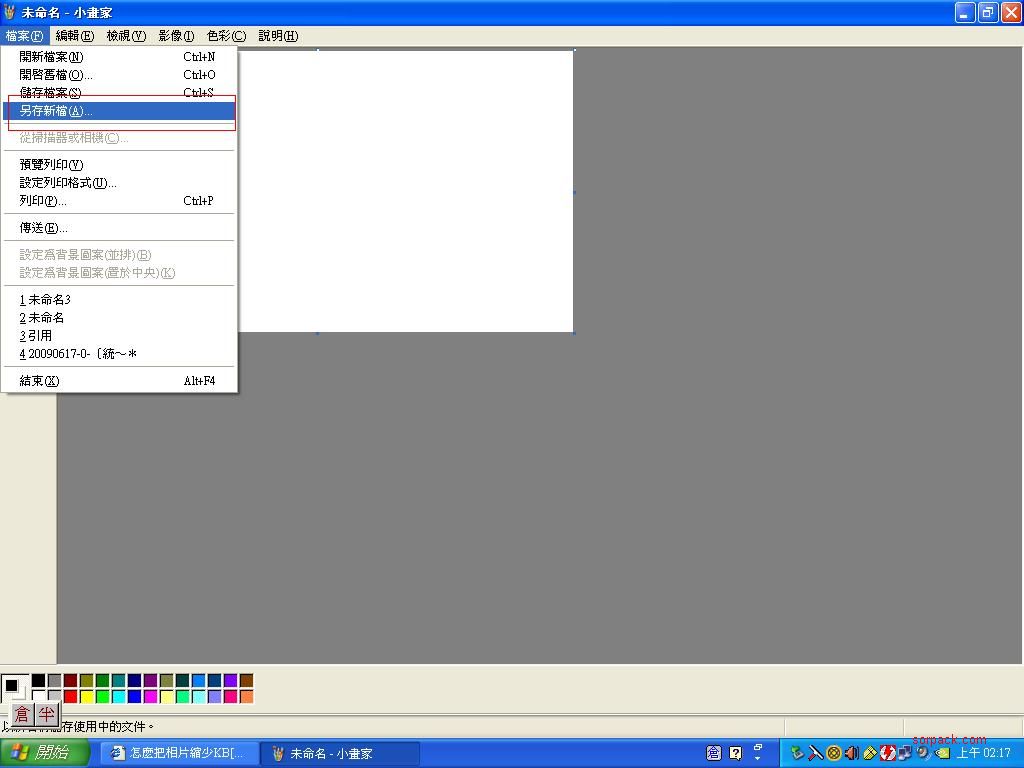Open the 編輯 (Edit) menu
The image size is (1024, 768).
(74, 35)
